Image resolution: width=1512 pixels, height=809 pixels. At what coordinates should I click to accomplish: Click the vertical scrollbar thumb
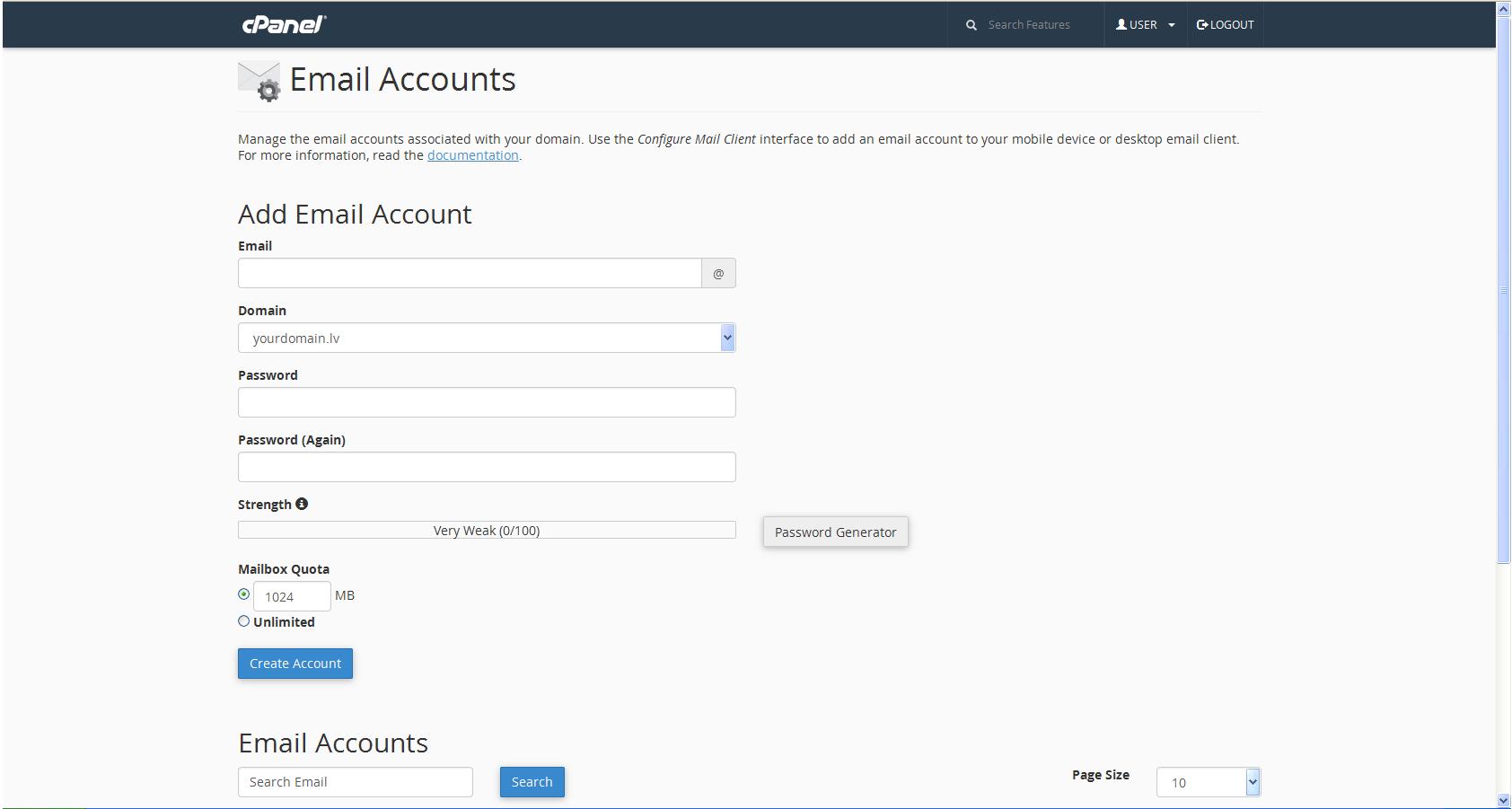pos(1504,289)
